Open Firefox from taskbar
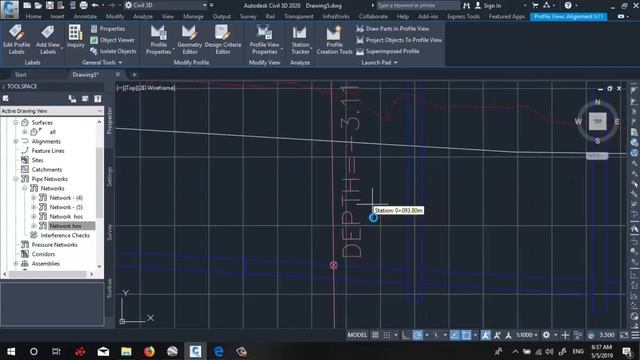This screenshot has width=640, height=360. [149, 351]
